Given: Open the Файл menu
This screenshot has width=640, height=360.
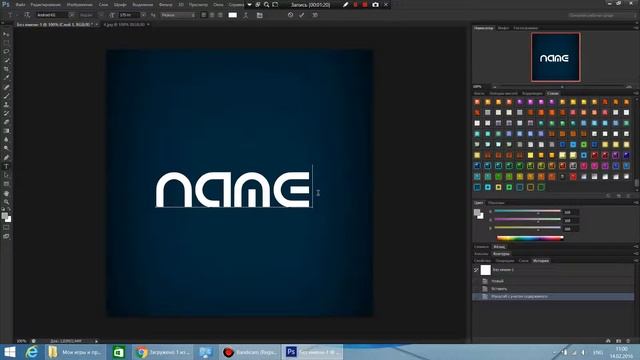Looking at the screenshot, I should click(20, 4).
